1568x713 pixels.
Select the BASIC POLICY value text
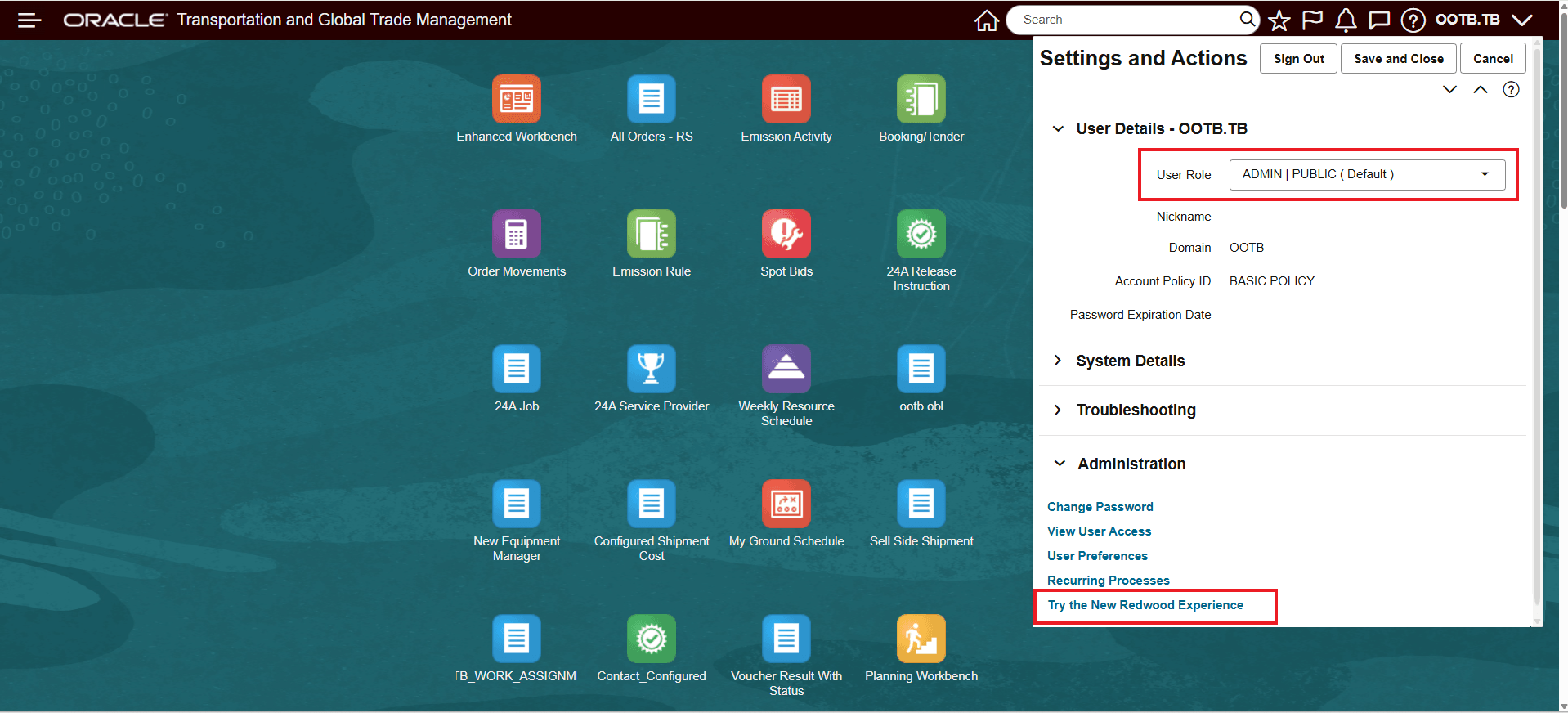pyautogui.click(x=1271, y=281)
